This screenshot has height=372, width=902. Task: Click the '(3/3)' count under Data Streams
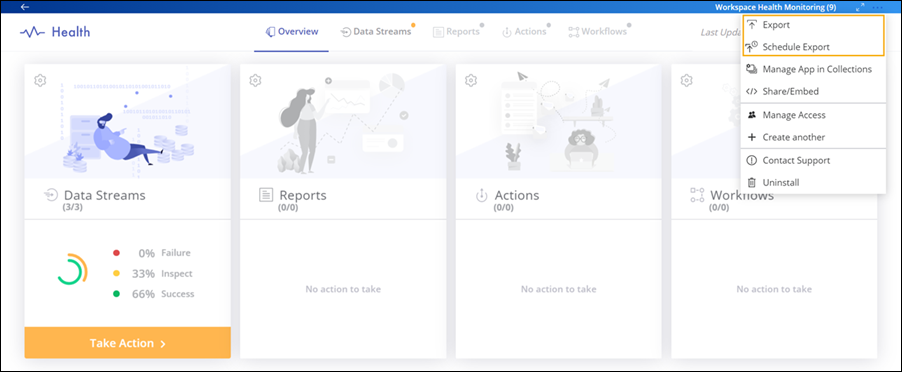point(72,207)
